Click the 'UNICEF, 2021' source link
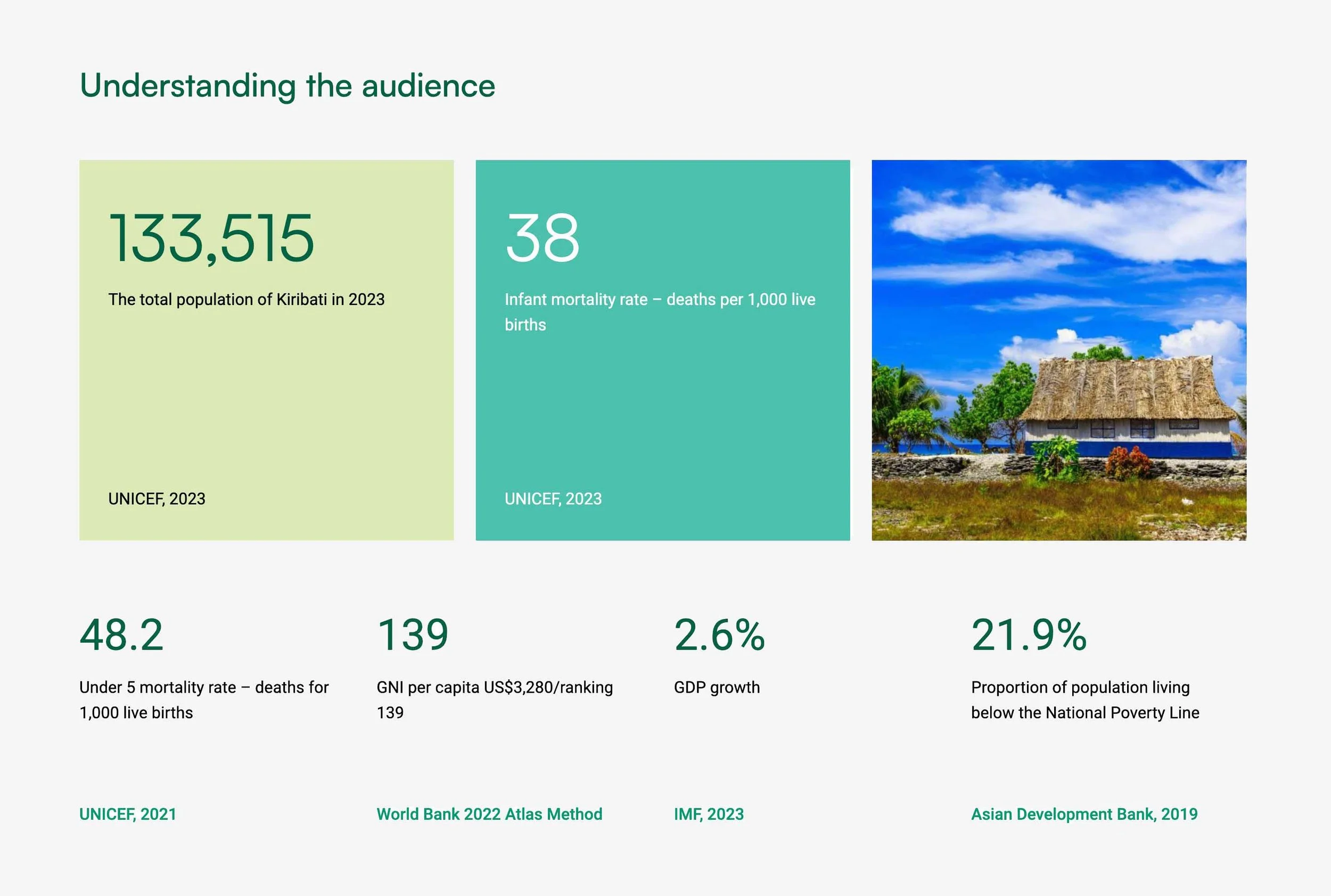Image resolution: width=1331 pixels, height=896 pixels. (x=127, y=813)
